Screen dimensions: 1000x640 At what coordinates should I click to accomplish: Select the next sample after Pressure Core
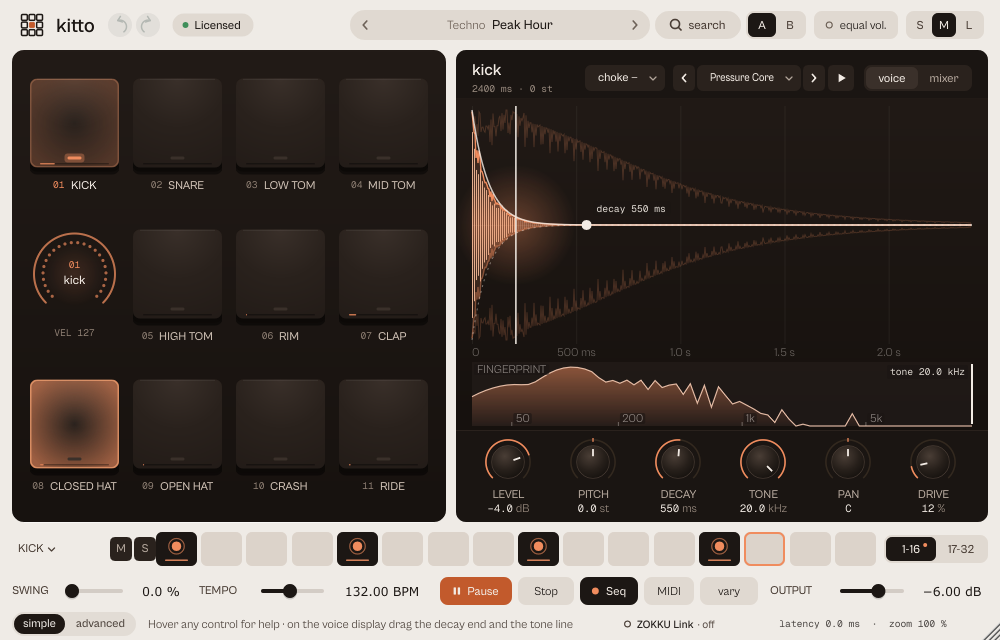814,78
